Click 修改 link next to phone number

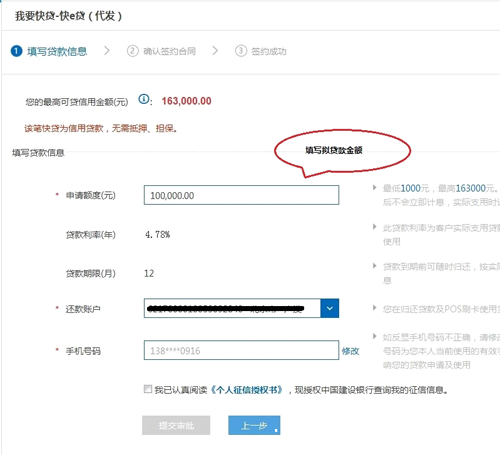point(350,351)
